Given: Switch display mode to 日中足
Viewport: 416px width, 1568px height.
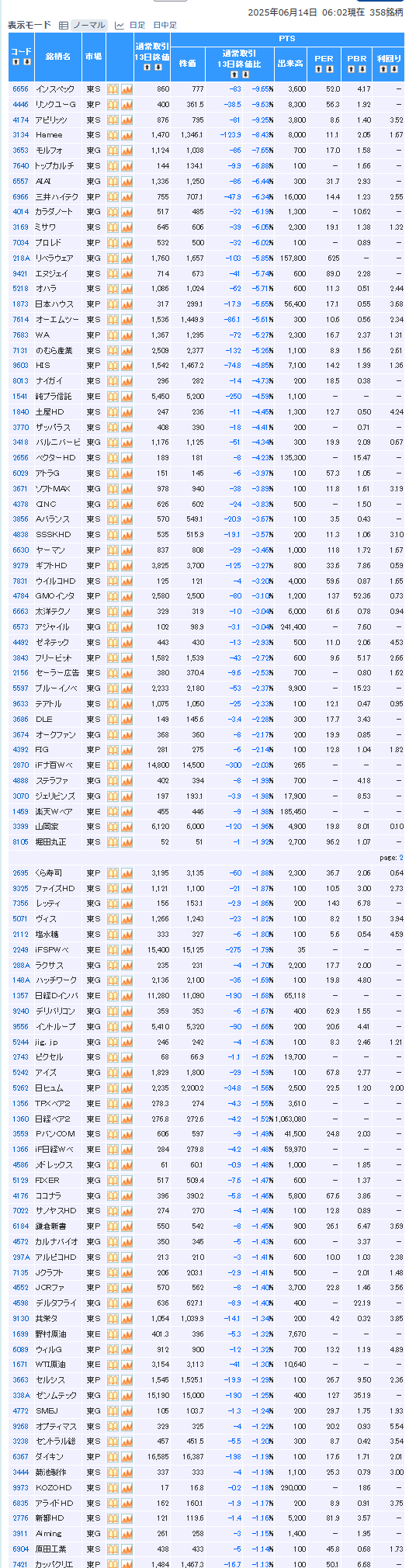Looking at the screenshot, I should 165,26.
